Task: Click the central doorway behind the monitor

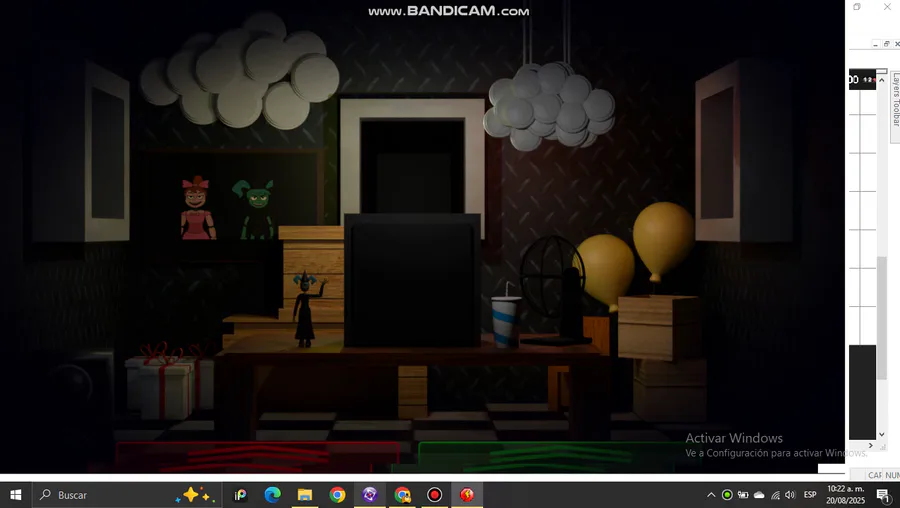Action: (412, 166)
